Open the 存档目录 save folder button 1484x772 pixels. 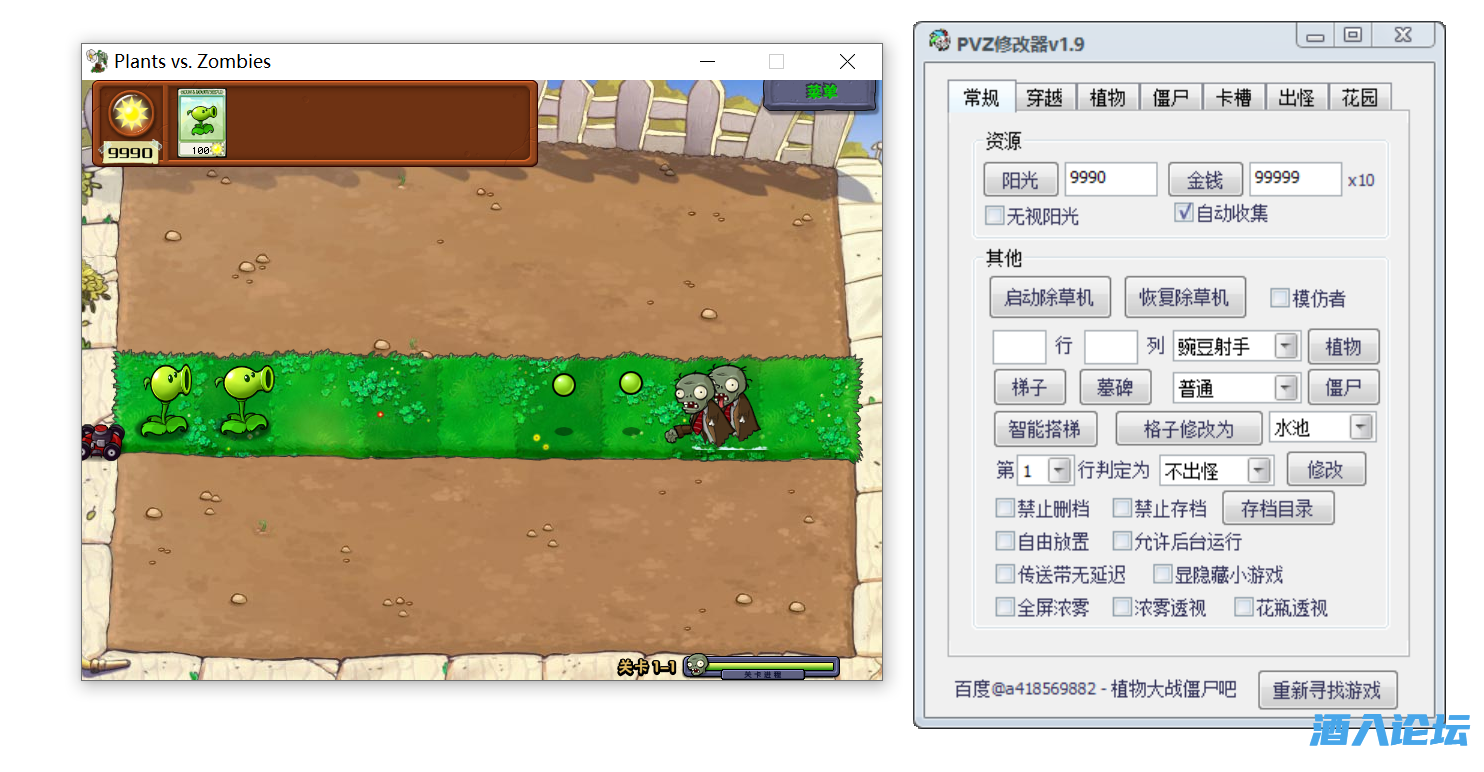tap(1278, 508)
